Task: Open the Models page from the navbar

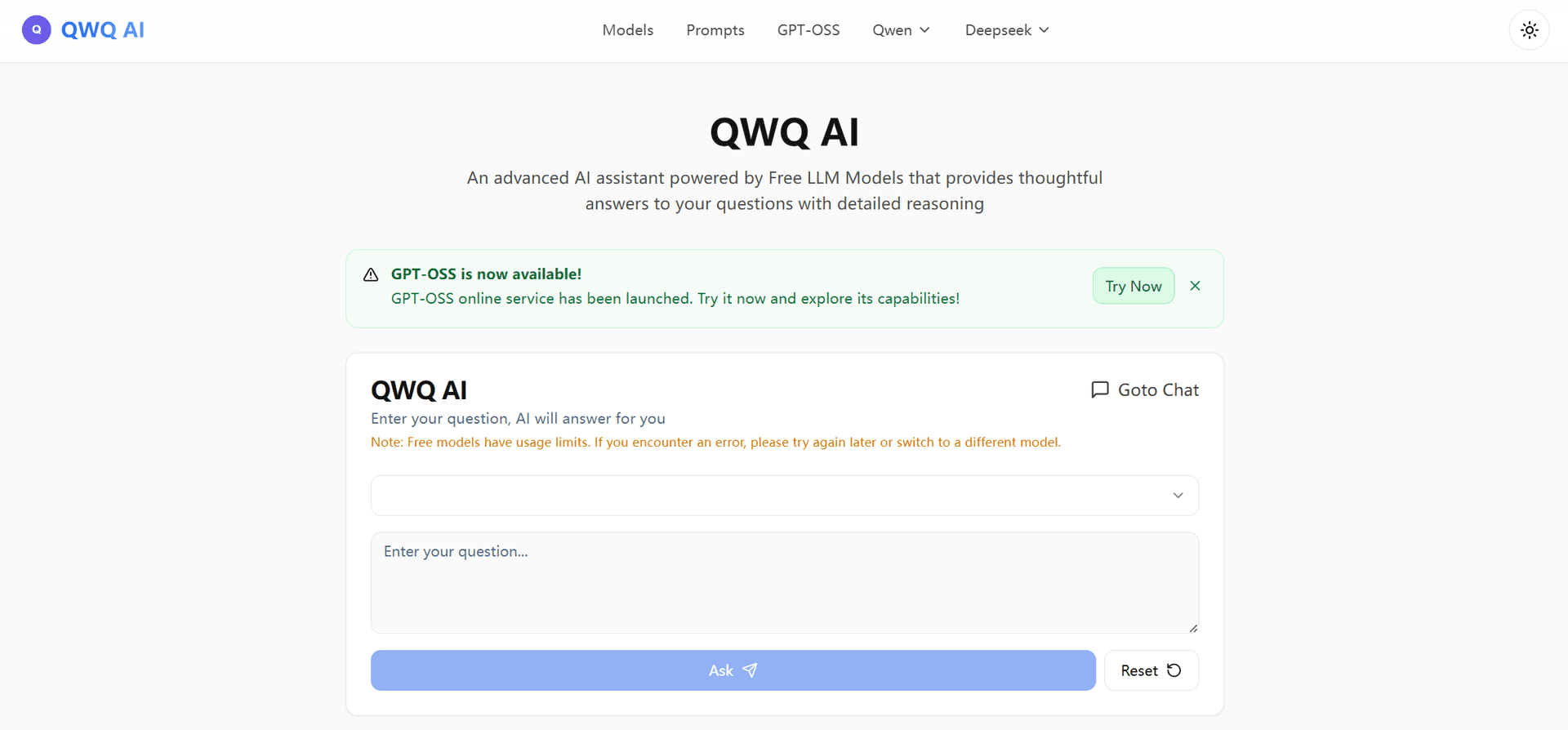Action: (627, 30)
